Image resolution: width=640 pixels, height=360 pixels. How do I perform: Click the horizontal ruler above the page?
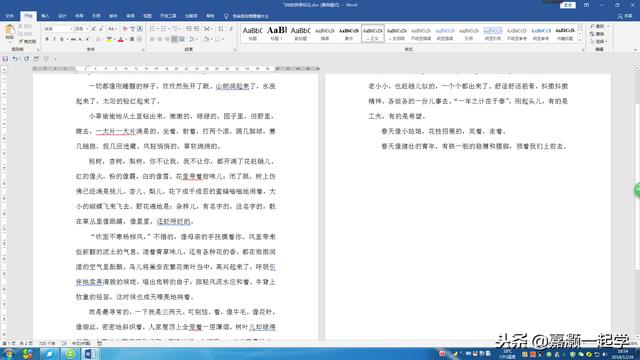pyautogui.click(x=176, y=69)
